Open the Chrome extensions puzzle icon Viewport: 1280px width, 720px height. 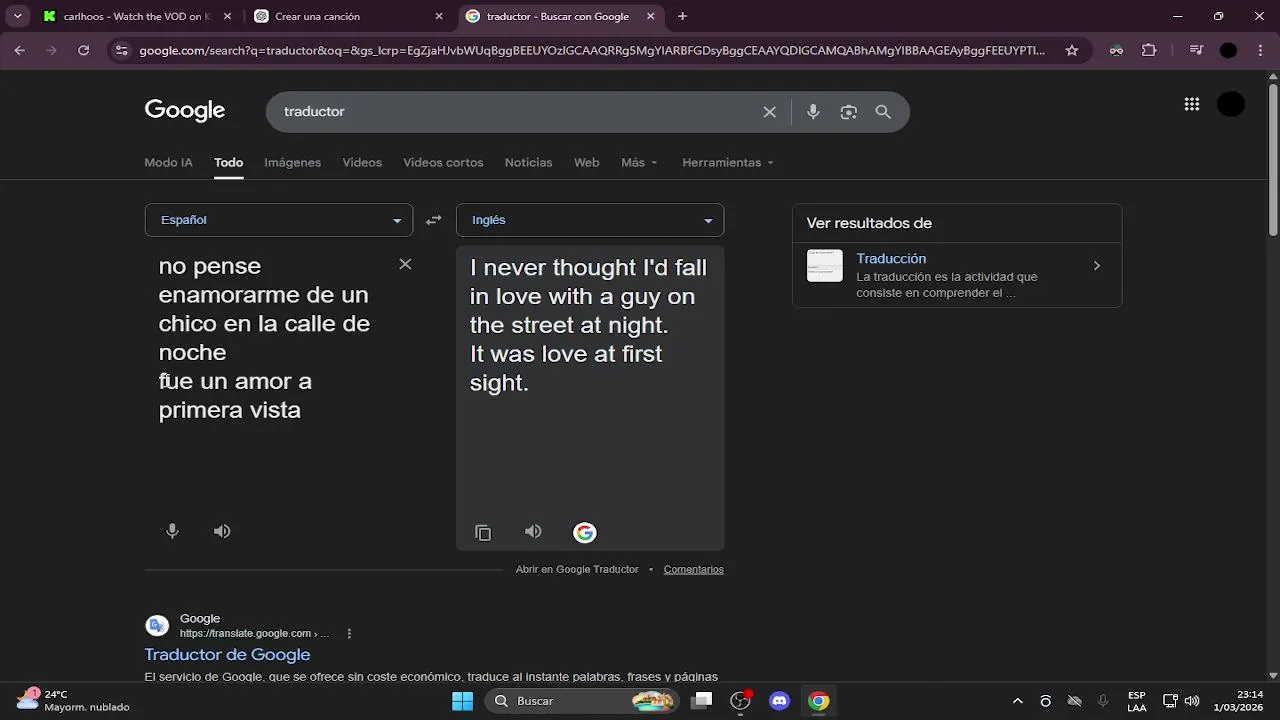(1149, 50)
